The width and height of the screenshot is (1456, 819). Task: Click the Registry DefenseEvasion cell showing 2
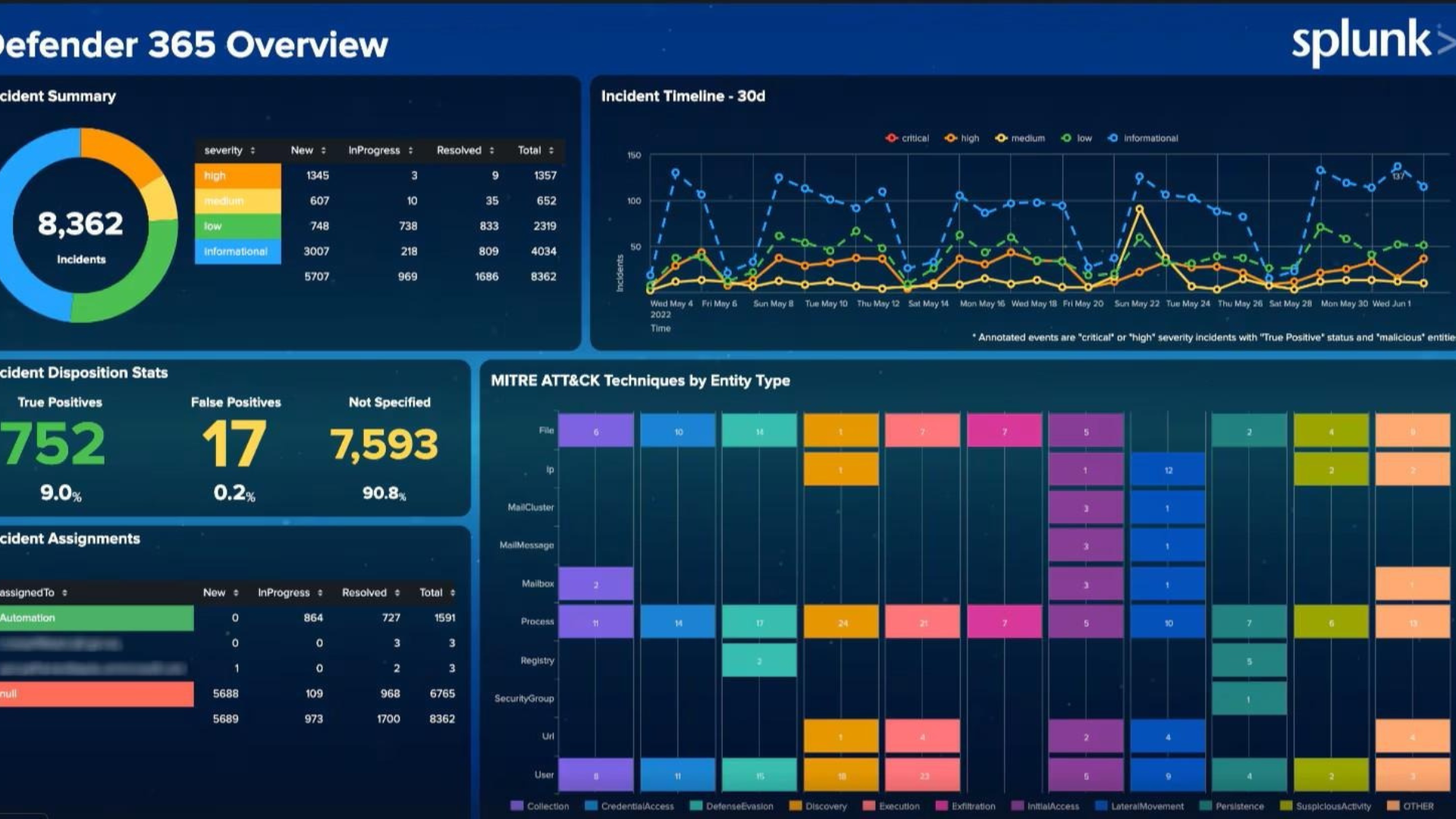click(x=759, y=660)
